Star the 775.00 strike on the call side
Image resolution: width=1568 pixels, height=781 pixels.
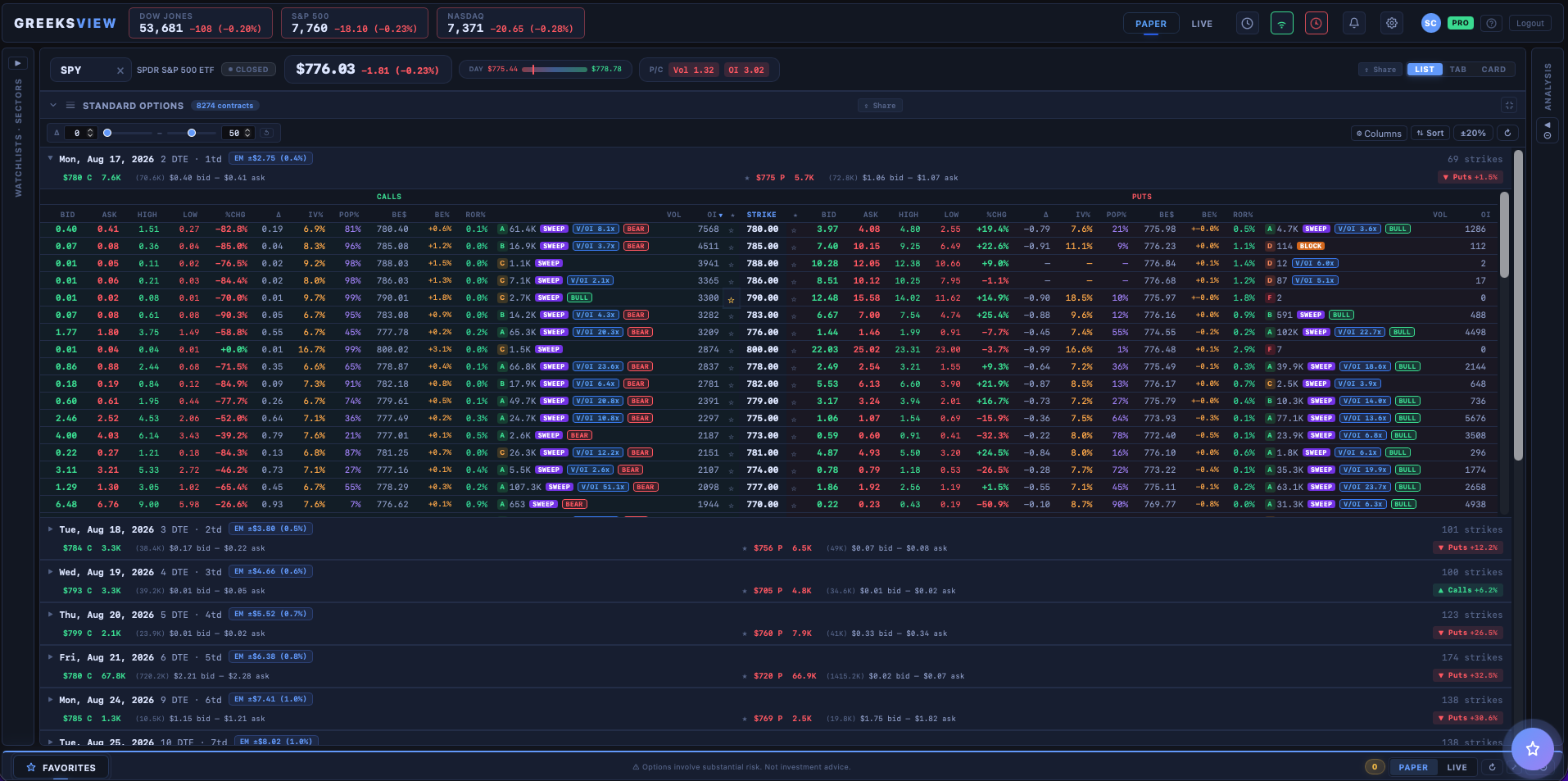click(732, 419)
